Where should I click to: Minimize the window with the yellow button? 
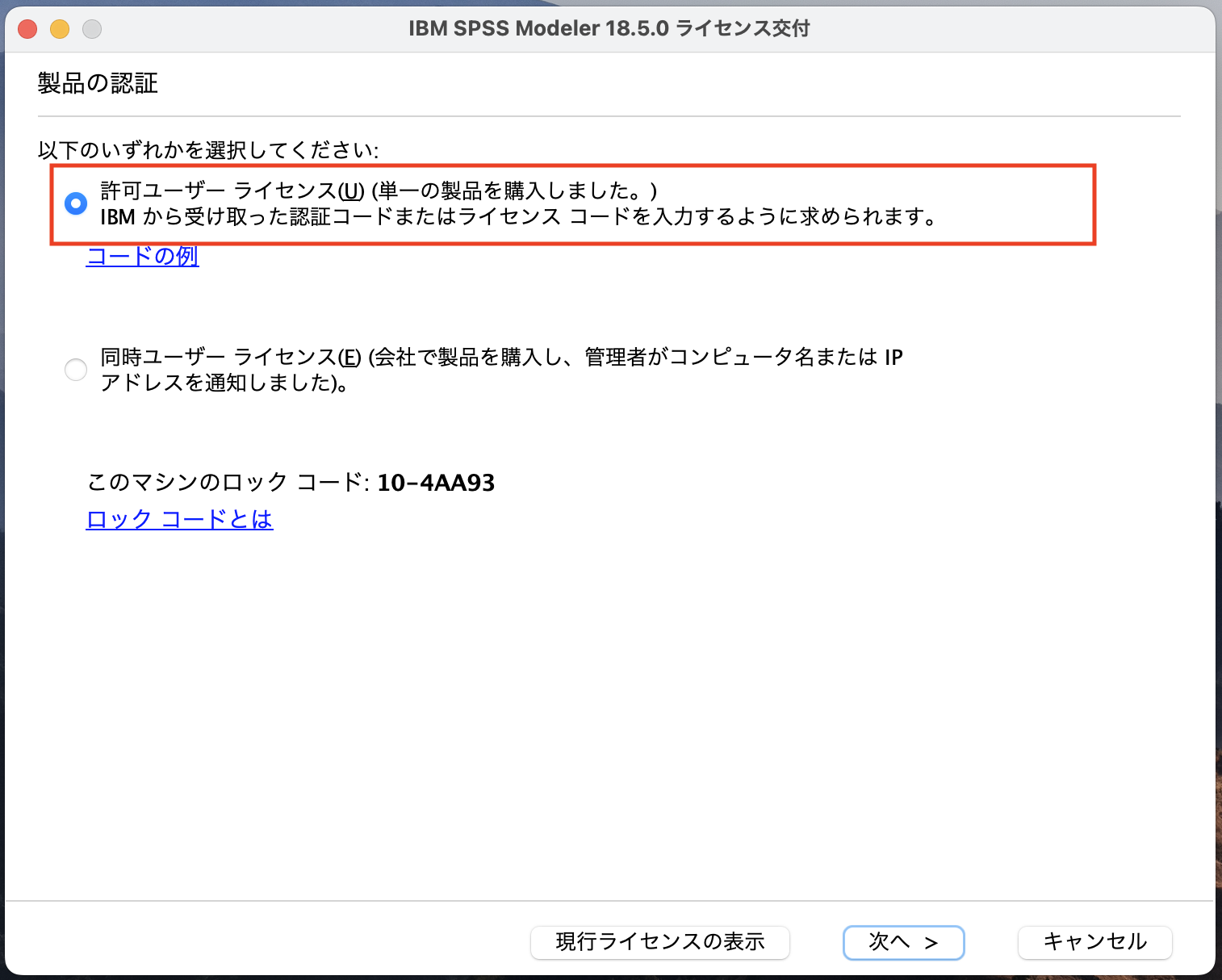60,29
